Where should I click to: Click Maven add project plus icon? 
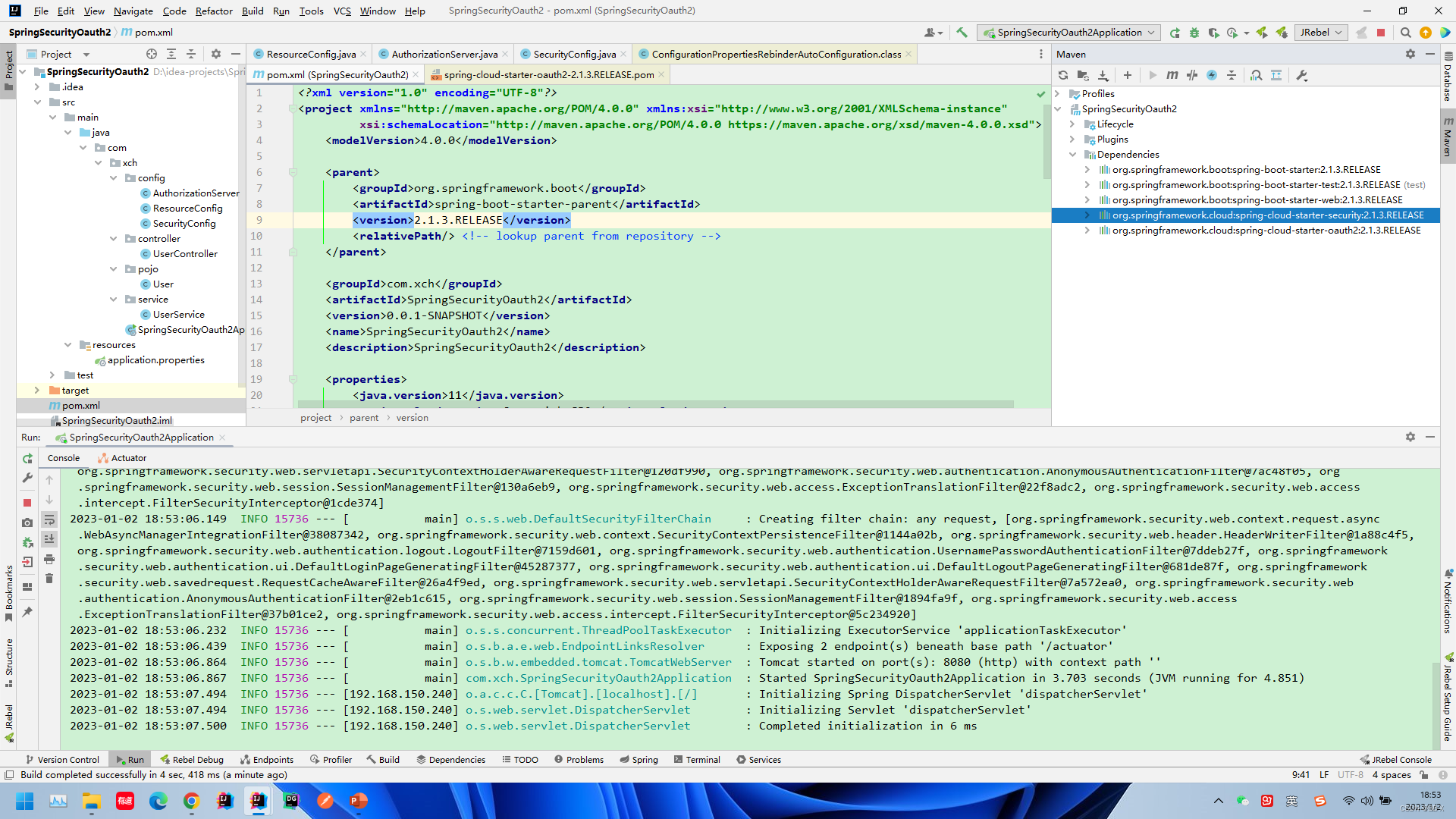1128,75
